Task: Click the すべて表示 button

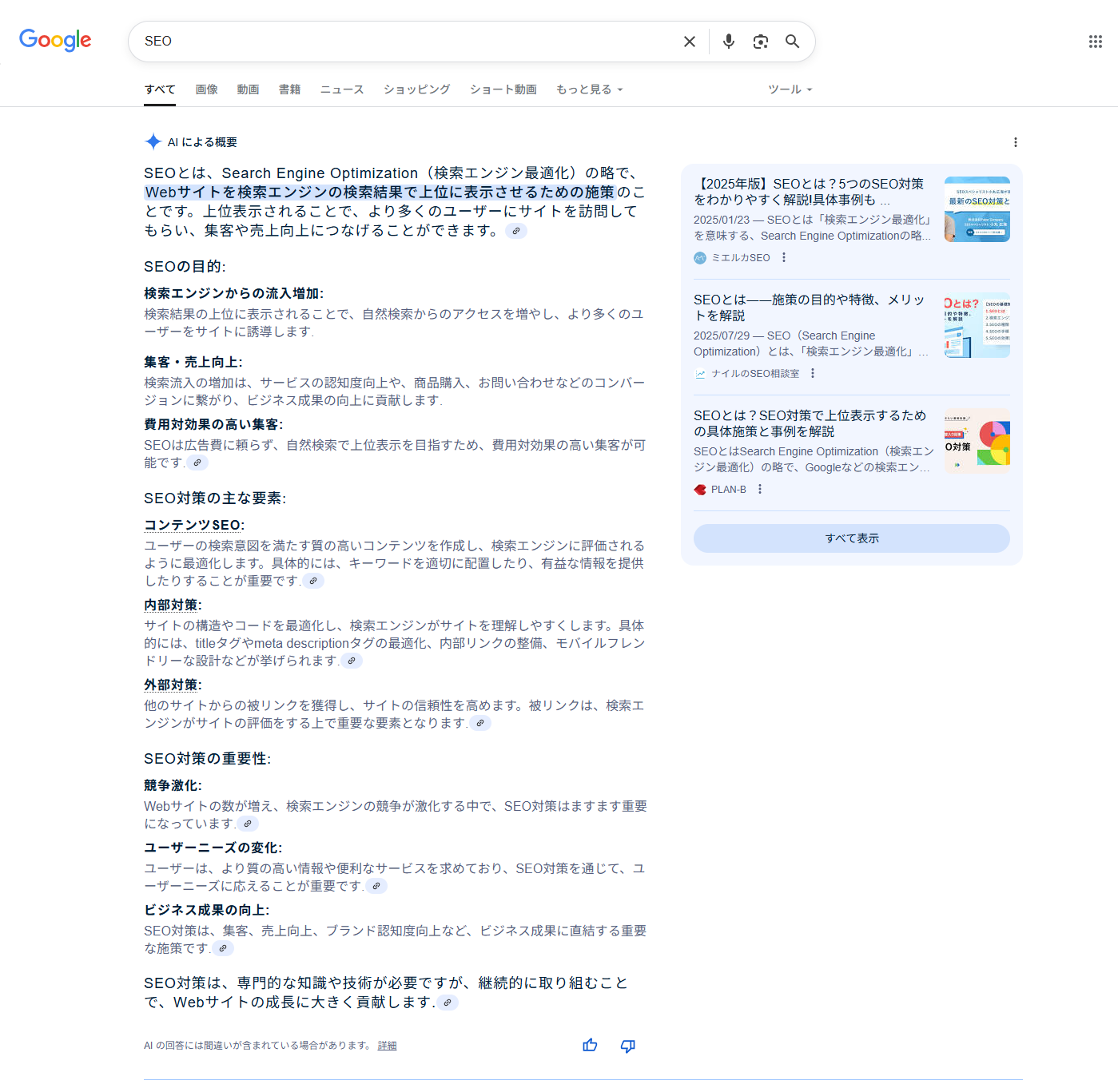Action: tap(852, 538)
